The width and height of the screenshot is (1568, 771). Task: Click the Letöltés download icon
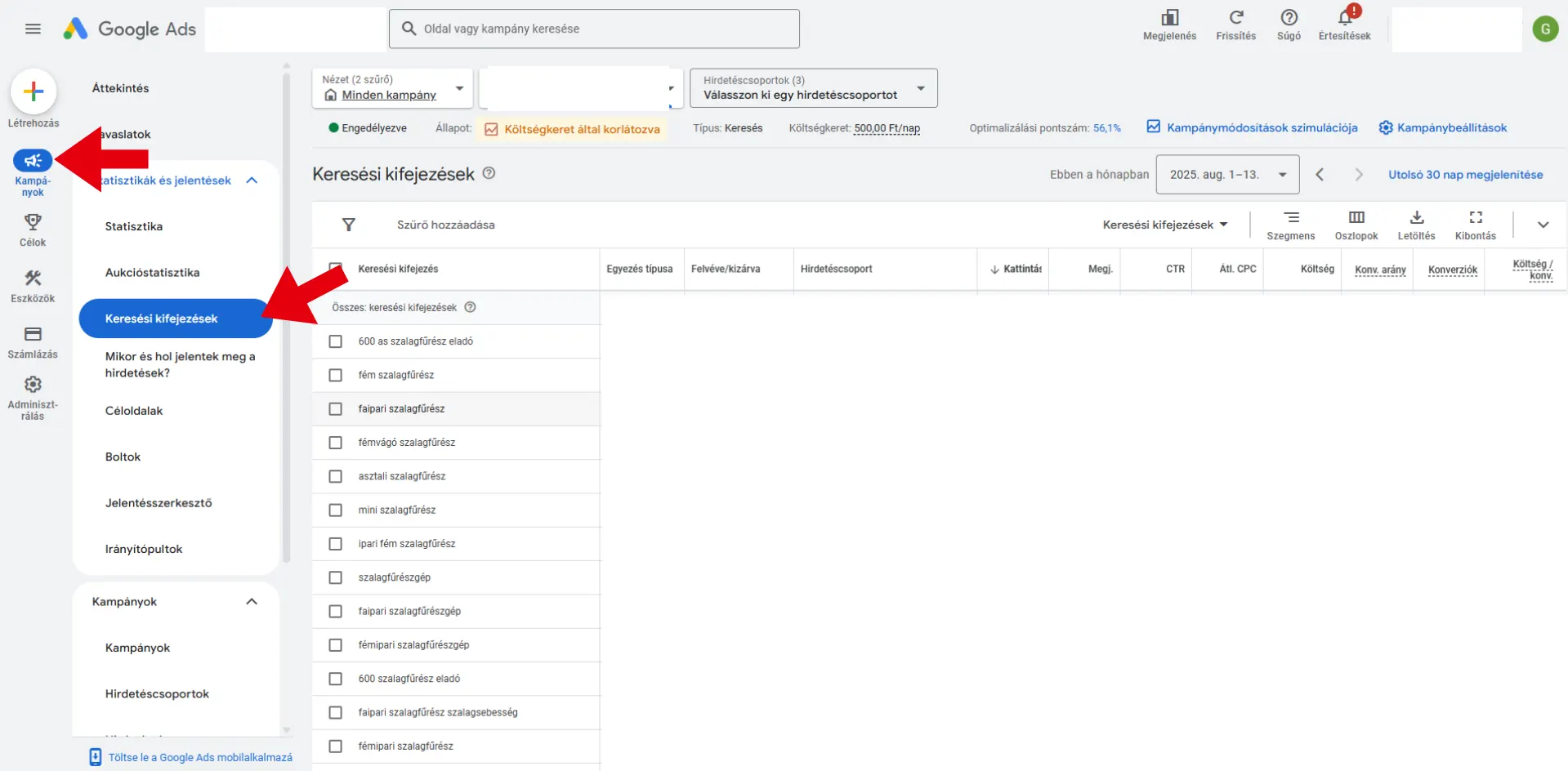[x=1416, y=217]
